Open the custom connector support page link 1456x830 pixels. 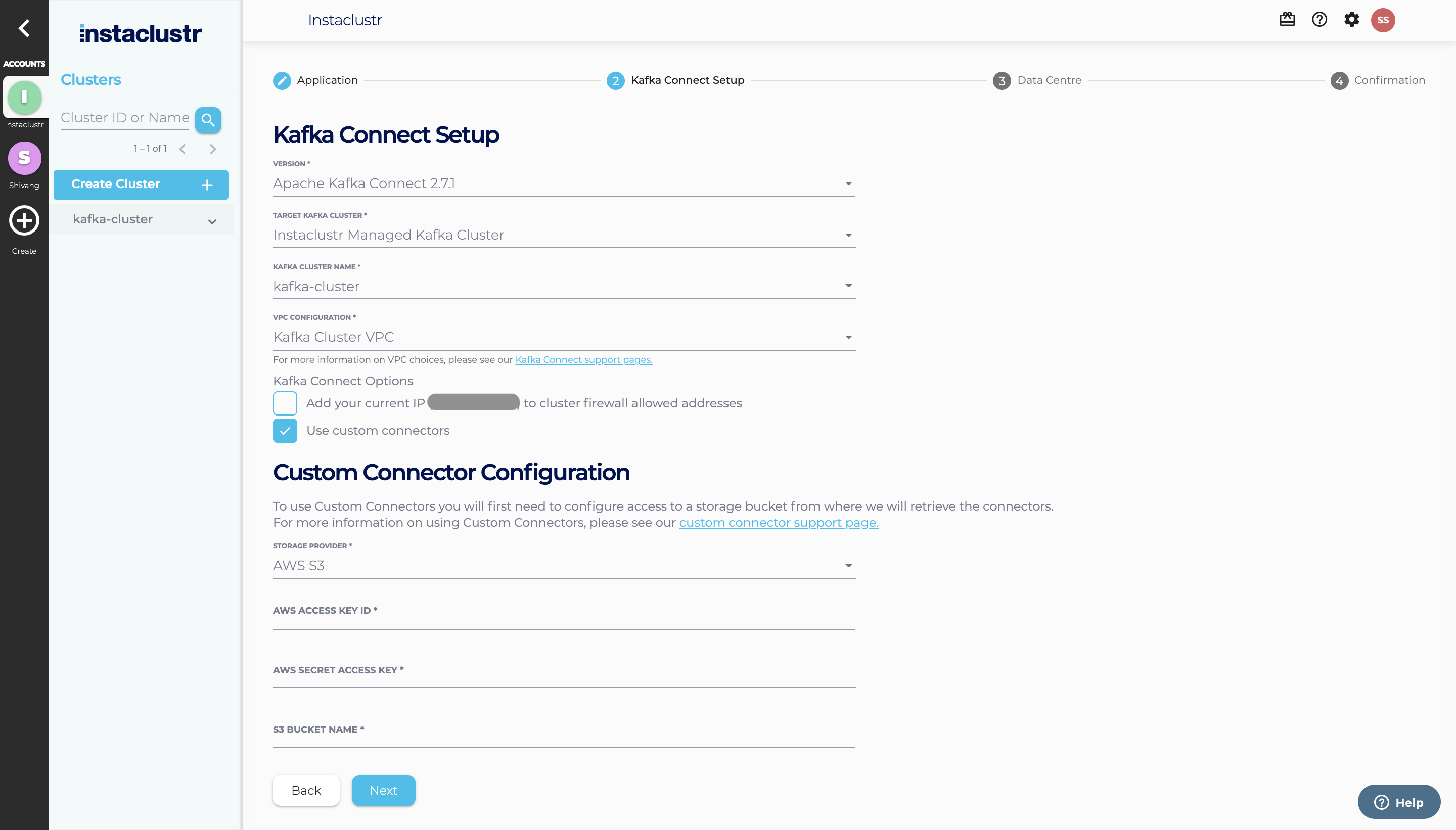coord(778,522)
